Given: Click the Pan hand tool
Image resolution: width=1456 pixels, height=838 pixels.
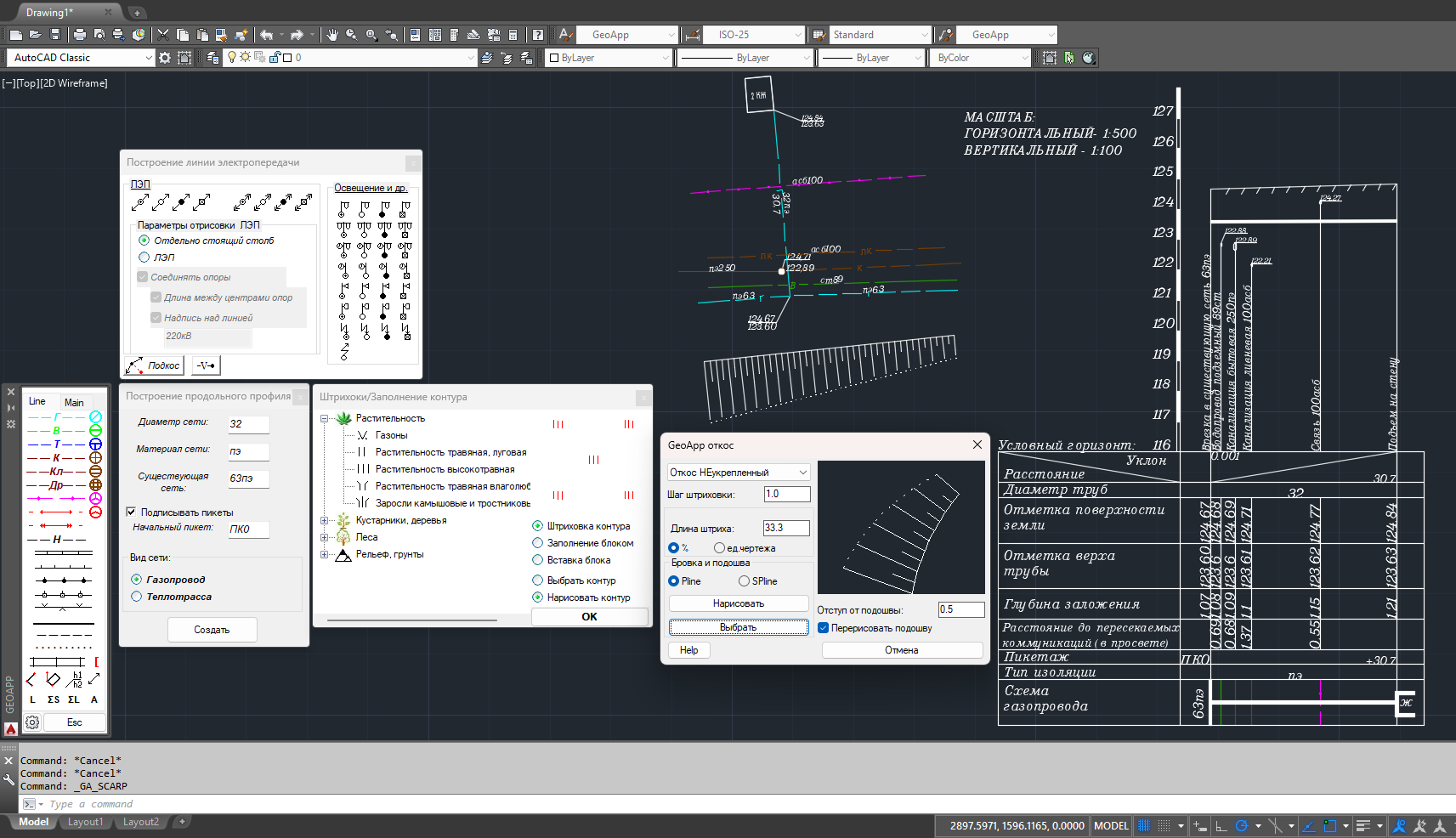Looking at the screenshot, I should click(331, 35).
